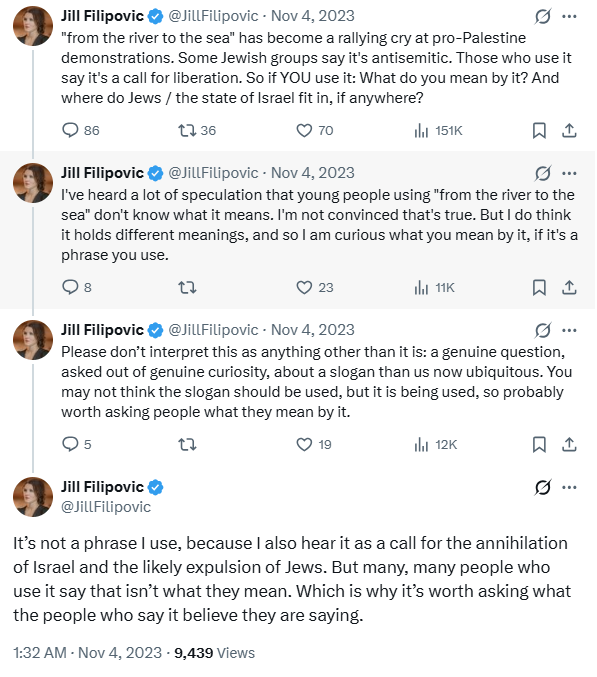This screenshot has width=597, height=677.
Task: Like the tweet with 19 likes
Action: click(x=314, y=444)
